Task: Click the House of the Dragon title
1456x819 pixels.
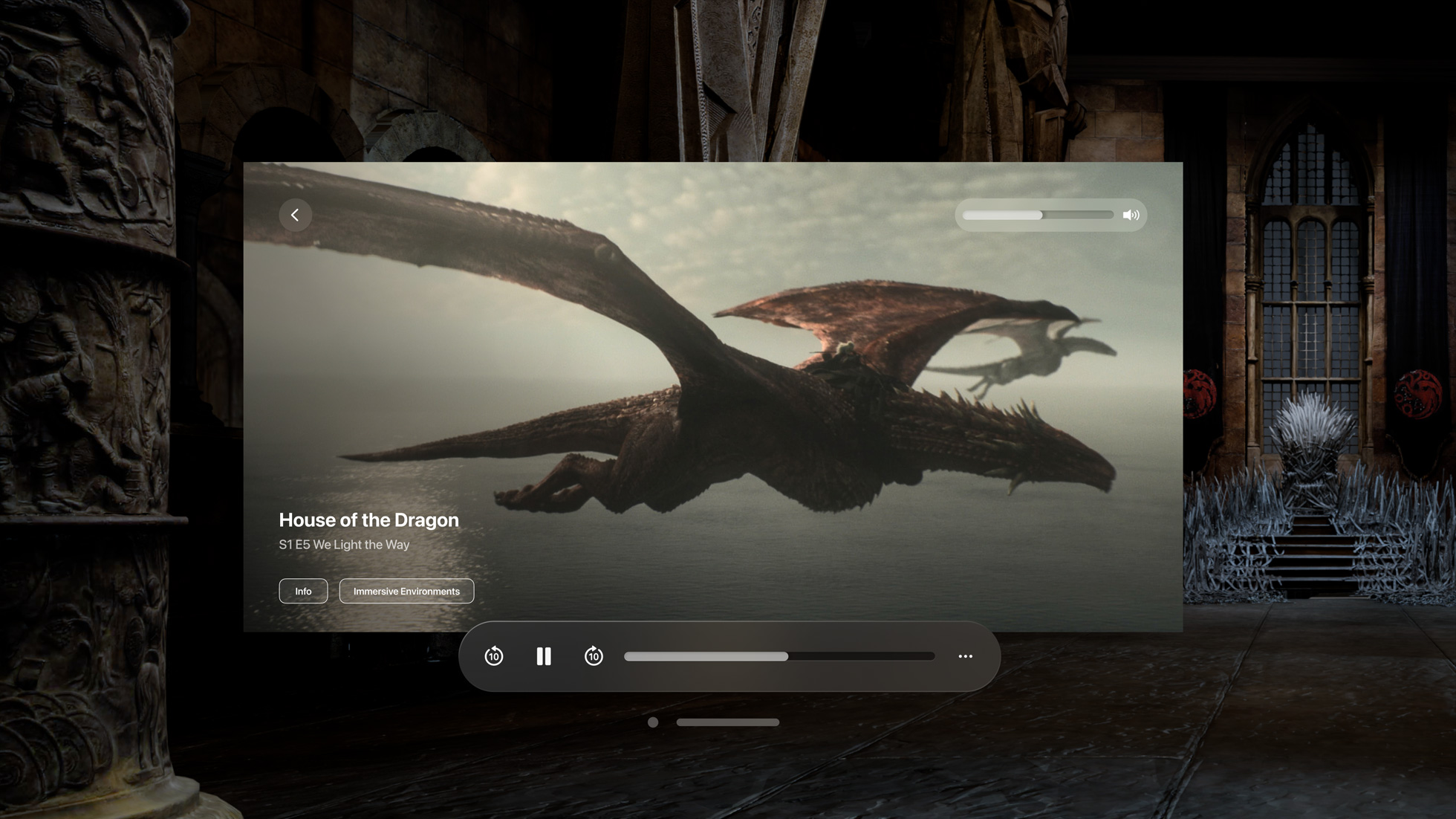Action: (x=368, y=520)
